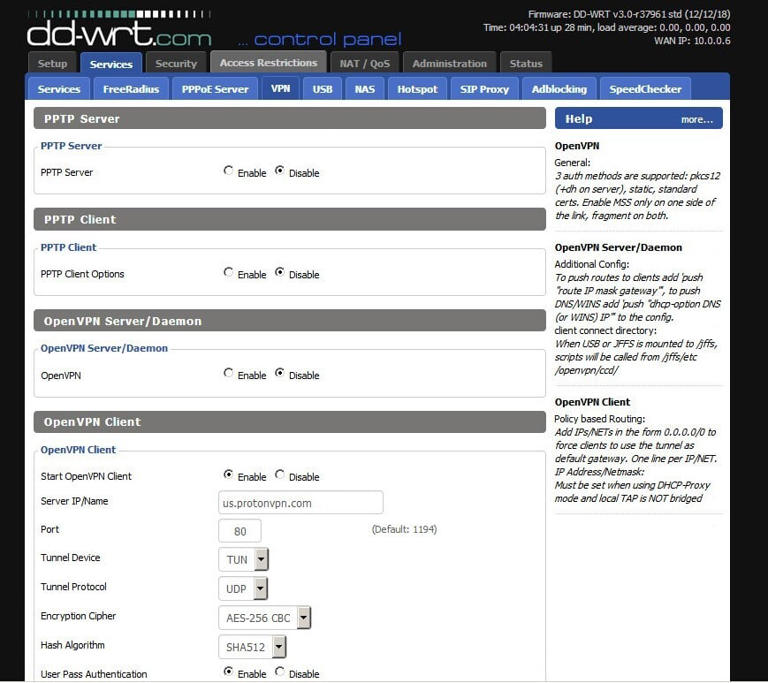Click the 'Firmware: DD-WRT v3.0-r37961 std (12/12/18)' text
The image size is (768, 683).
pyautogui.click(x=629, y=15)
